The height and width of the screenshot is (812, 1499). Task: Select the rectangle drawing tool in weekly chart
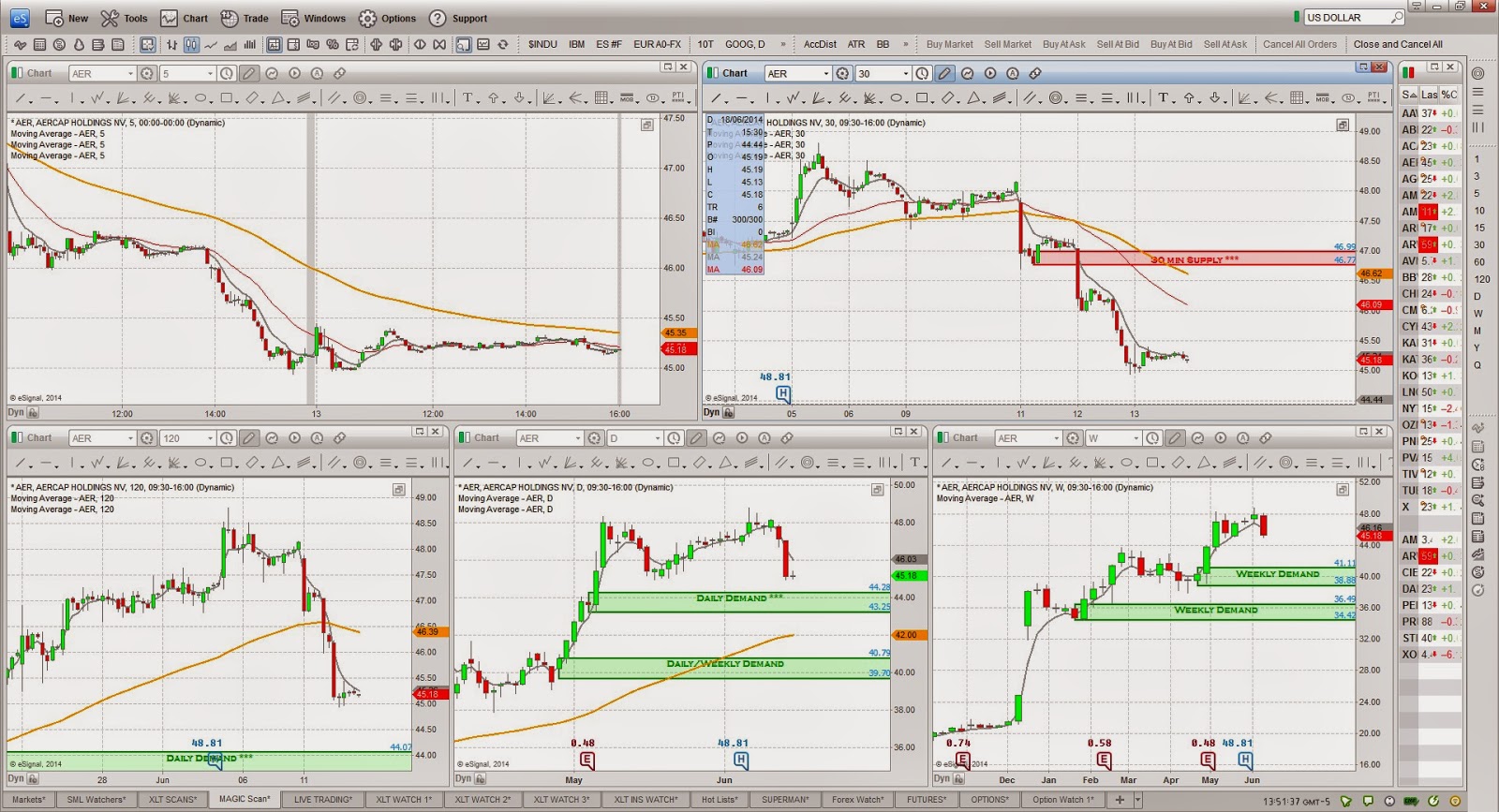(1154, 463)
